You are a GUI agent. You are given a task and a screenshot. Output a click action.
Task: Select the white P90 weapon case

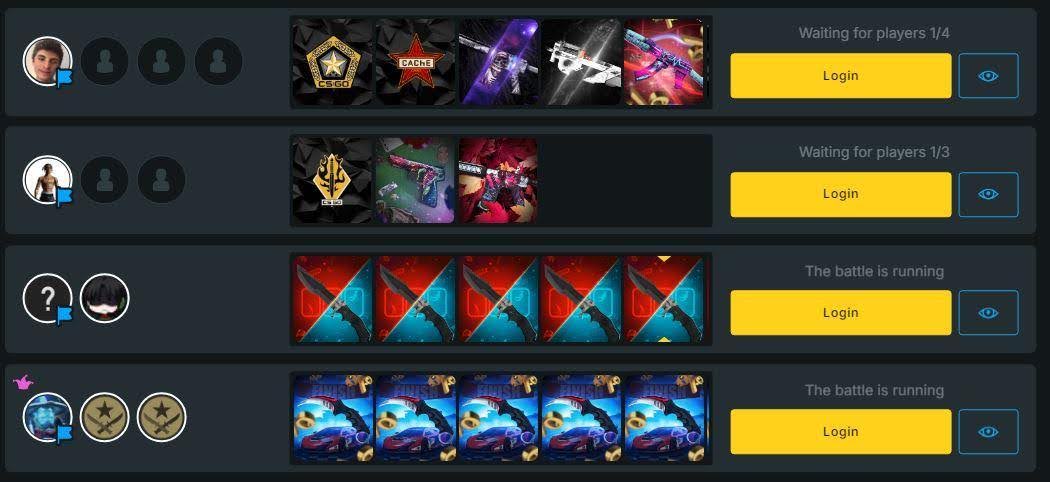(581, 62)
